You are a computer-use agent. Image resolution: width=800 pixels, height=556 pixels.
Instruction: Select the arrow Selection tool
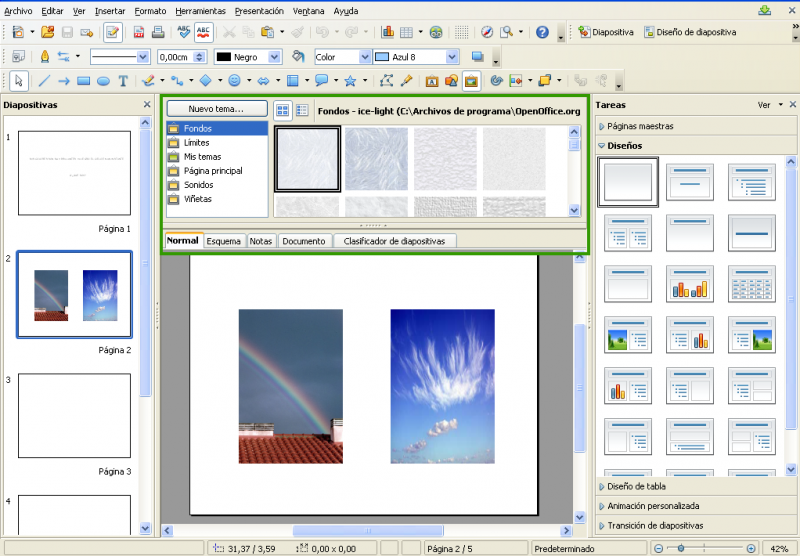click(x=19, y=81)
